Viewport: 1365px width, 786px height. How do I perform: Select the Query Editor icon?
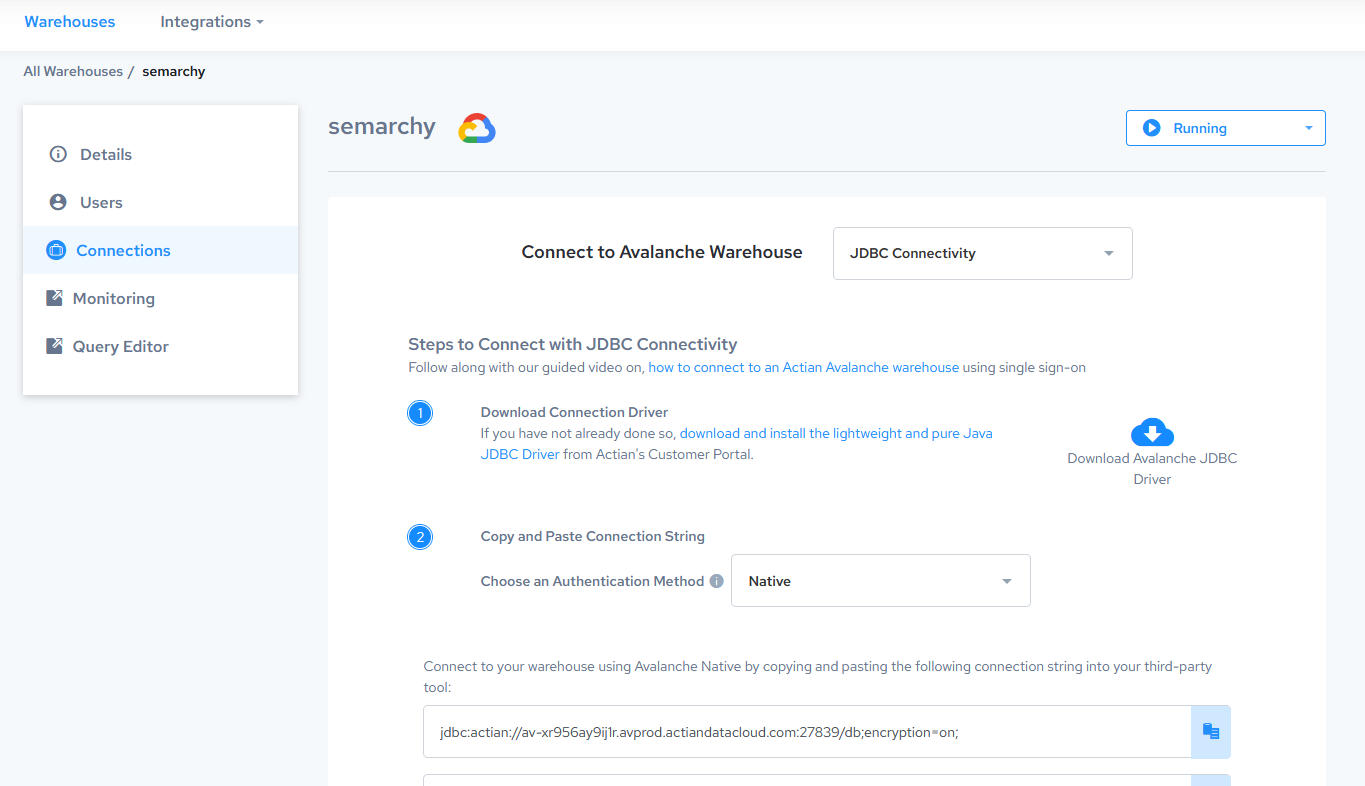click(57, 346)
